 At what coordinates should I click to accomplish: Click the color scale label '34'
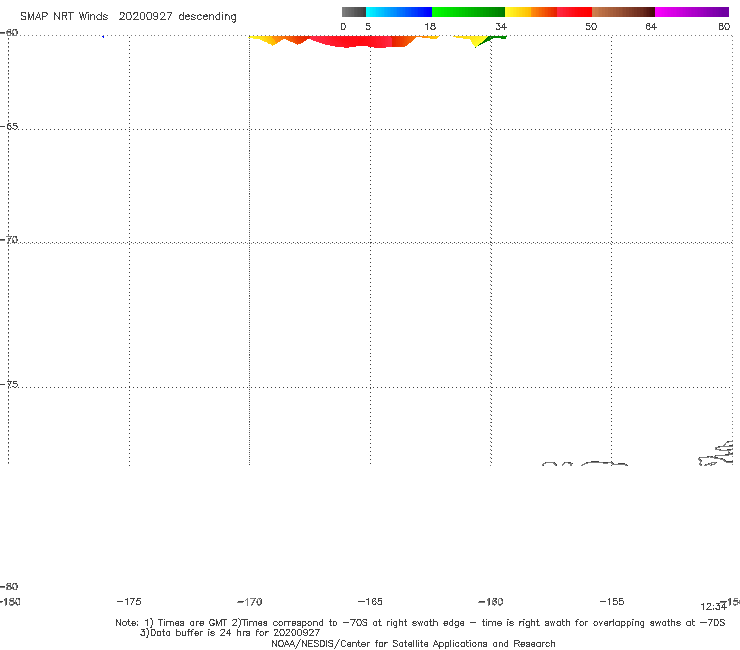point(501,27)
